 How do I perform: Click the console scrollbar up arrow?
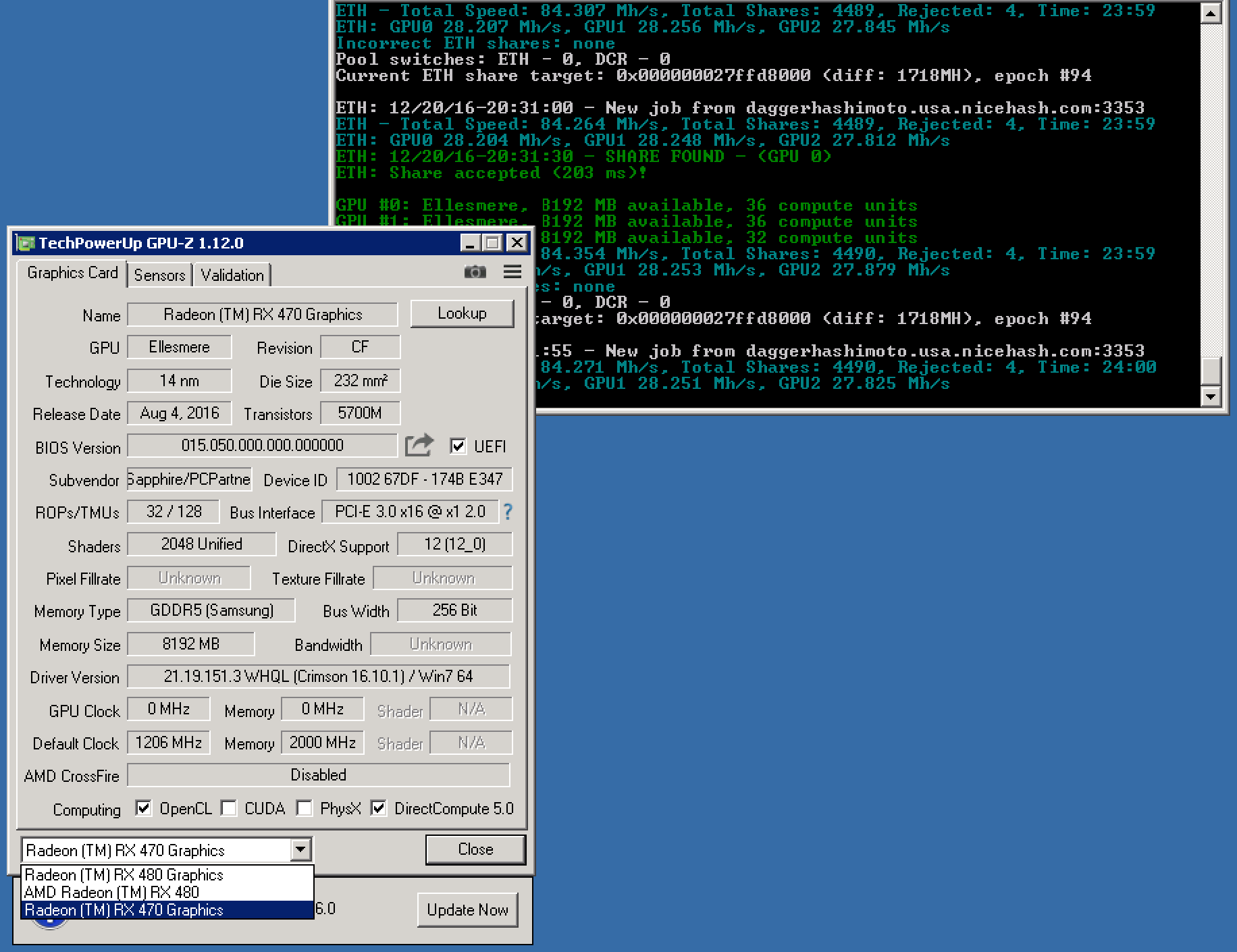1211,14
